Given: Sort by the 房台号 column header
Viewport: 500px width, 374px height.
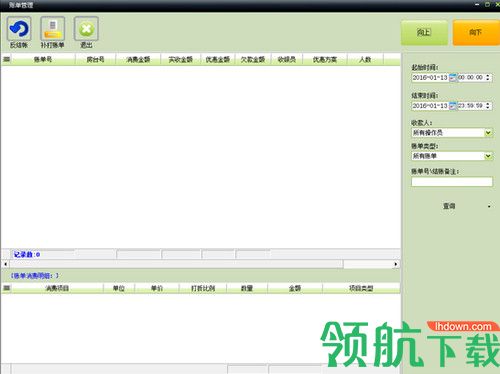Looking at the screenshot, I should pos(95,59).
